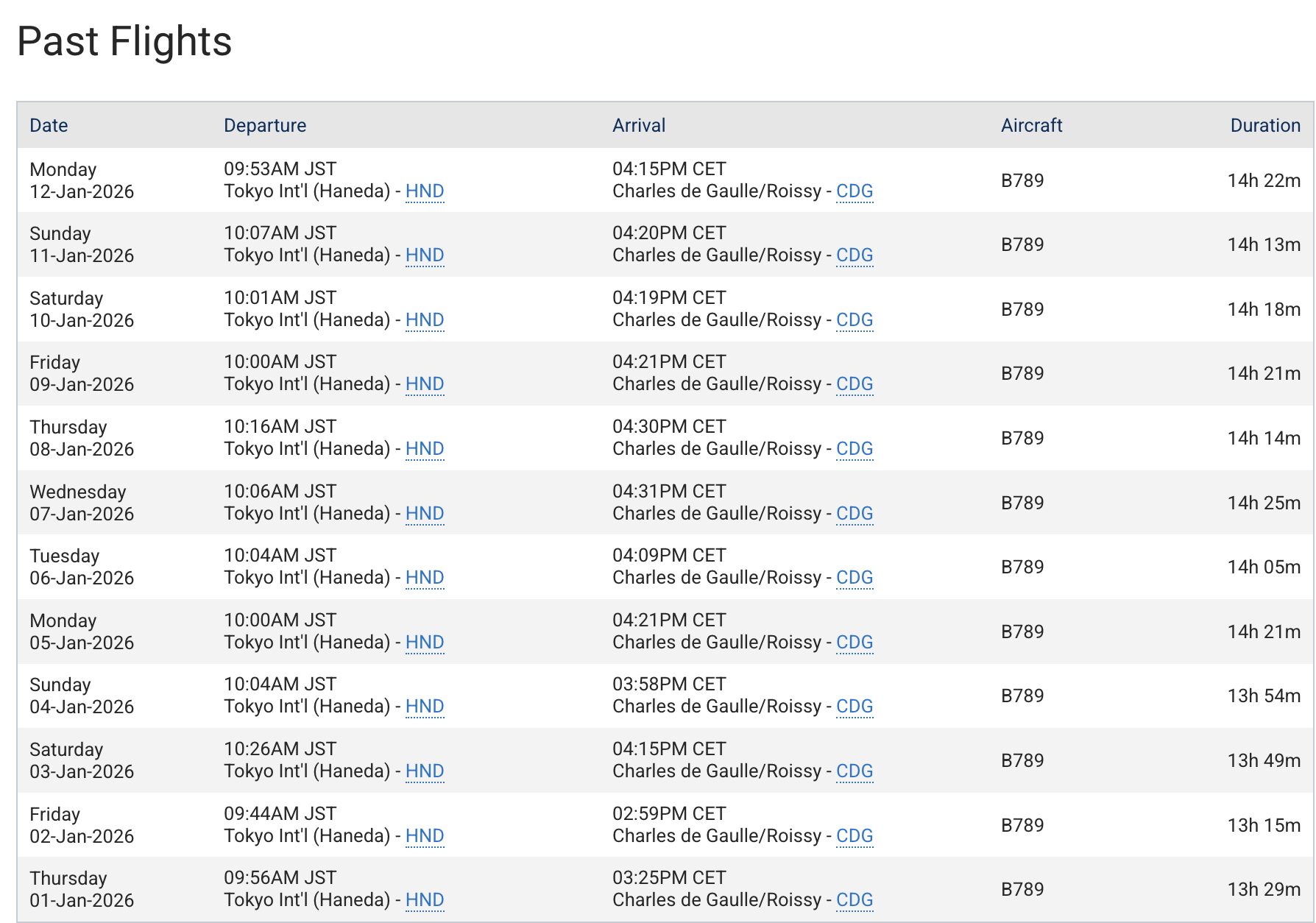Click the HND link for 12-Jan-2026 flight
The image size is (1316, 923).
click(x=425, y=191)
